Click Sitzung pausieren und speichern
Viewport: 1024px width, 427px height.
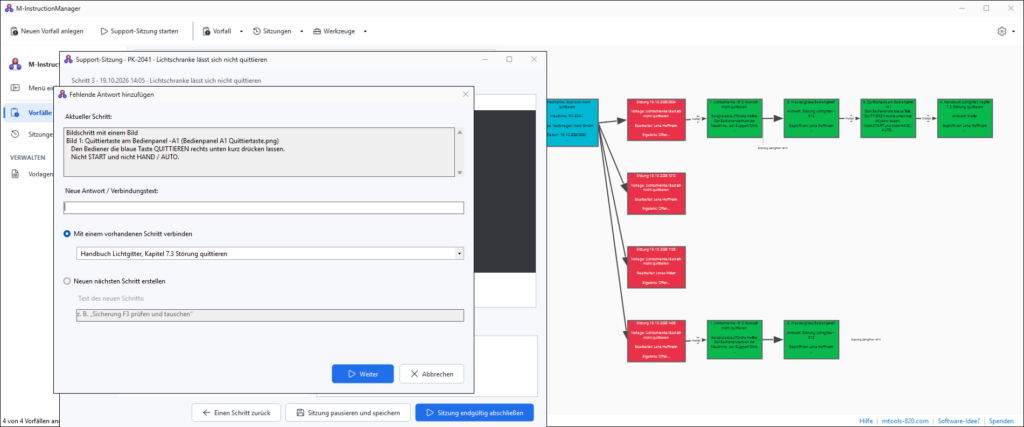click(x=347, y=413)
